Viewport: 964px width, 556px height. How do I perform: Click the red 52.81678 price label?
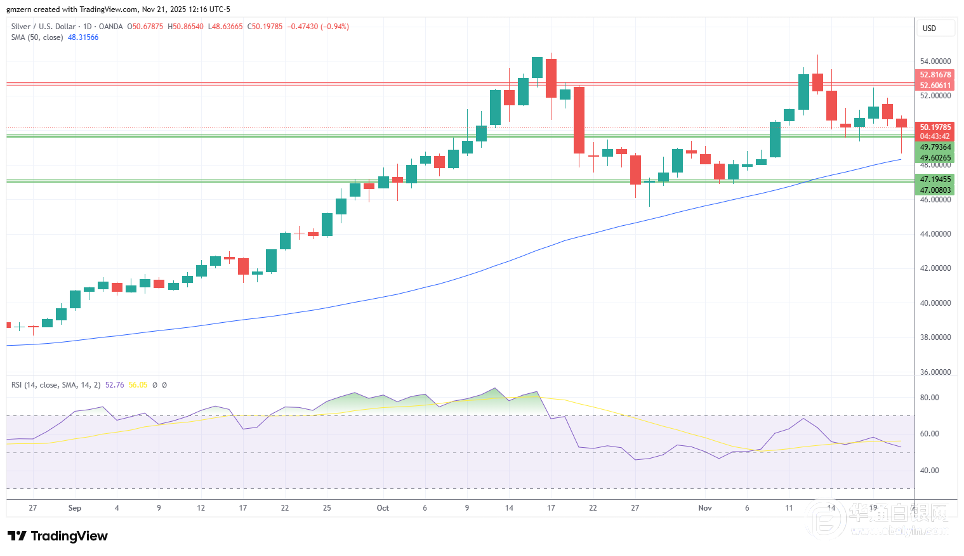(x=935, y=75)
